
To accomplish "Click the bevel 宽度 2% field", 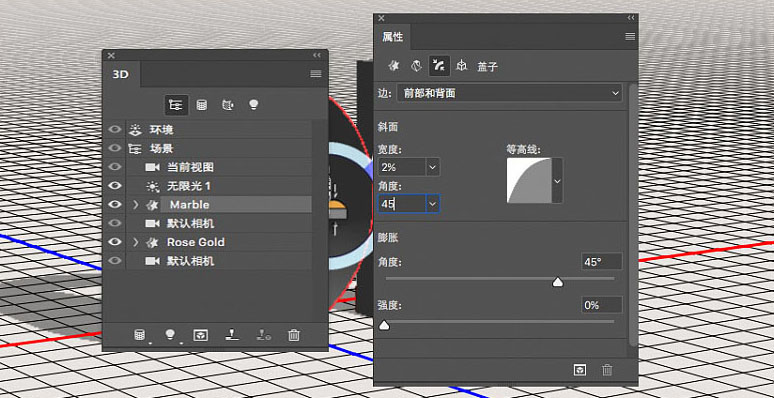I will pyautogui.click(x=401, y=167).
